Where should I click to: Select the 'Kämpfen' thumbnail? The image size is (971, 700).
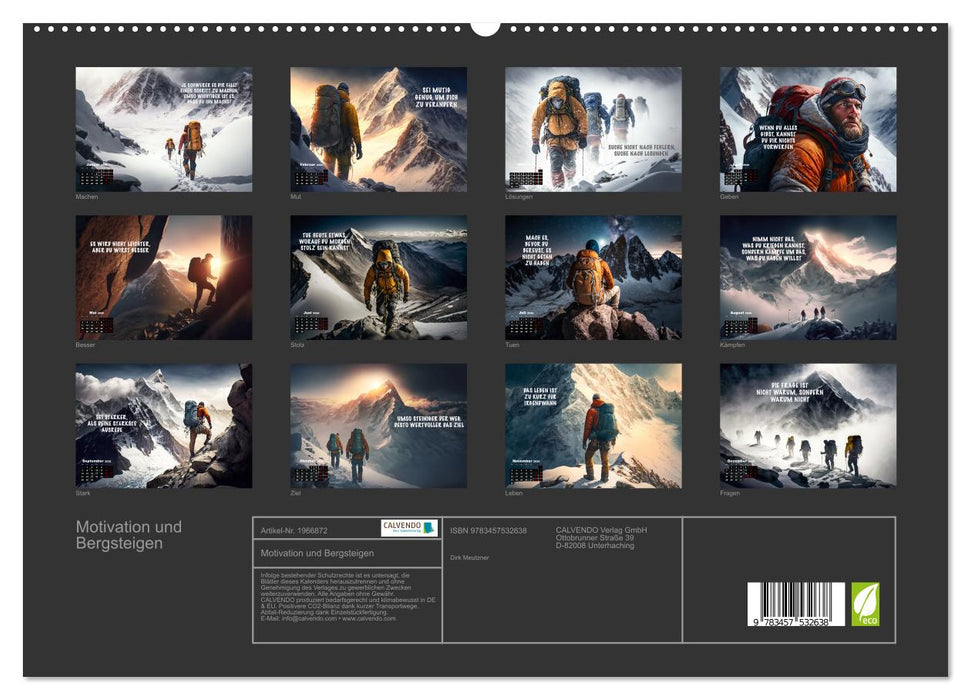coord(808,277)
